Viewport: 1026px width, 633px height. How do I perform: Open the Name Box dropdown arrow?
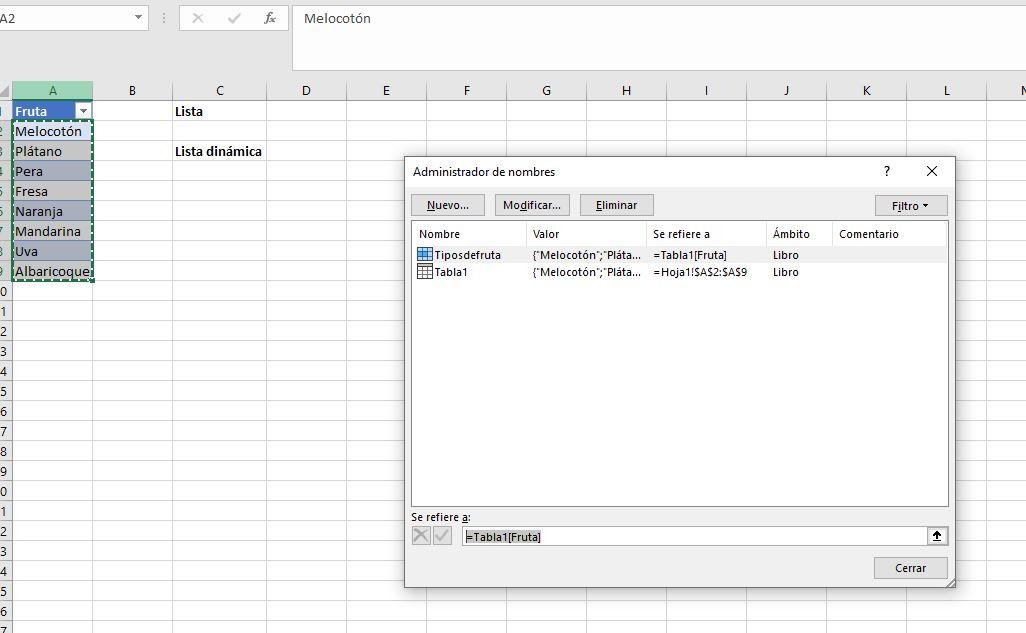137,18
